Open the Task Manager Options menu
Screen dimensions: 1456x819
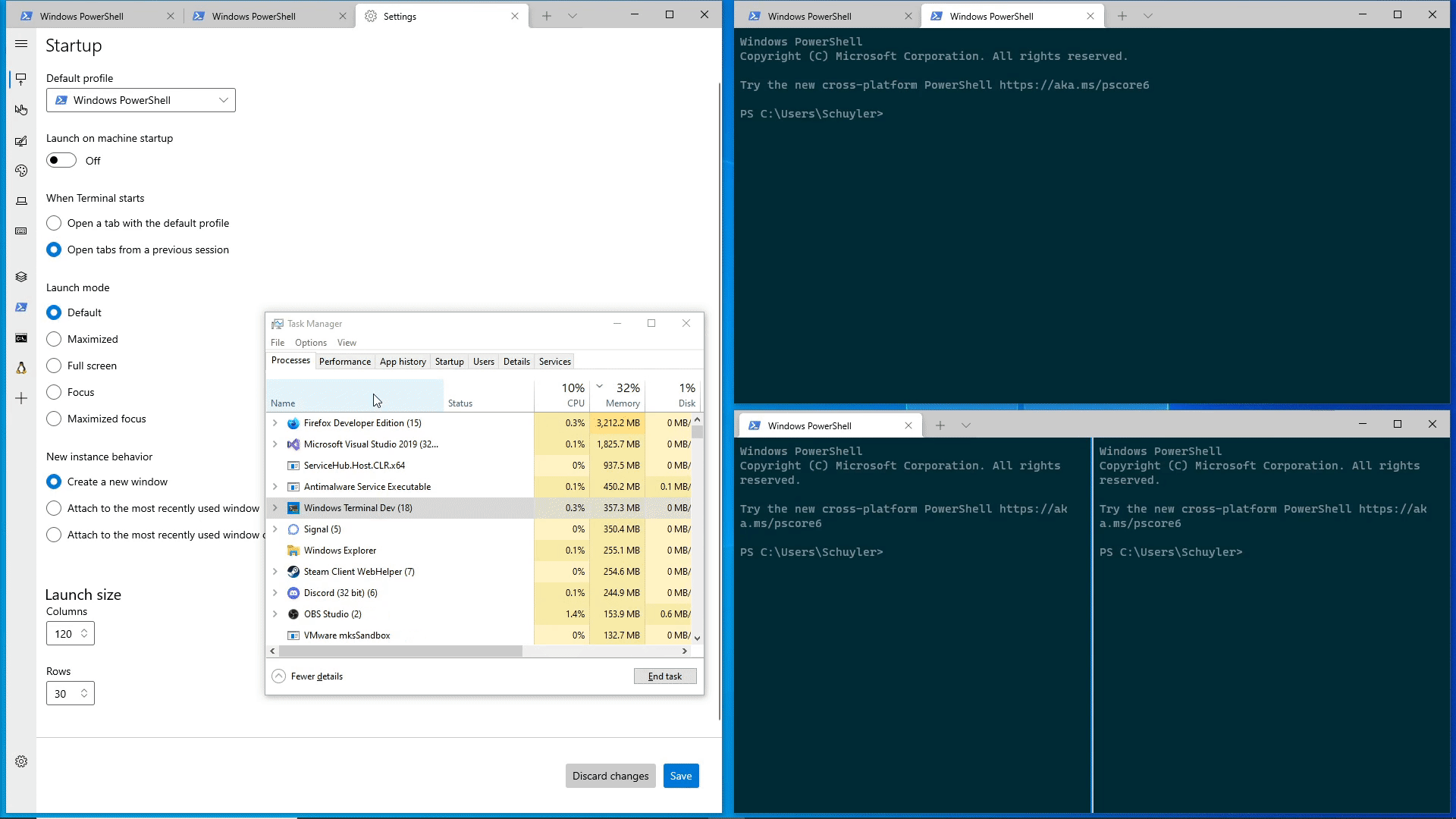coord(311,343)
